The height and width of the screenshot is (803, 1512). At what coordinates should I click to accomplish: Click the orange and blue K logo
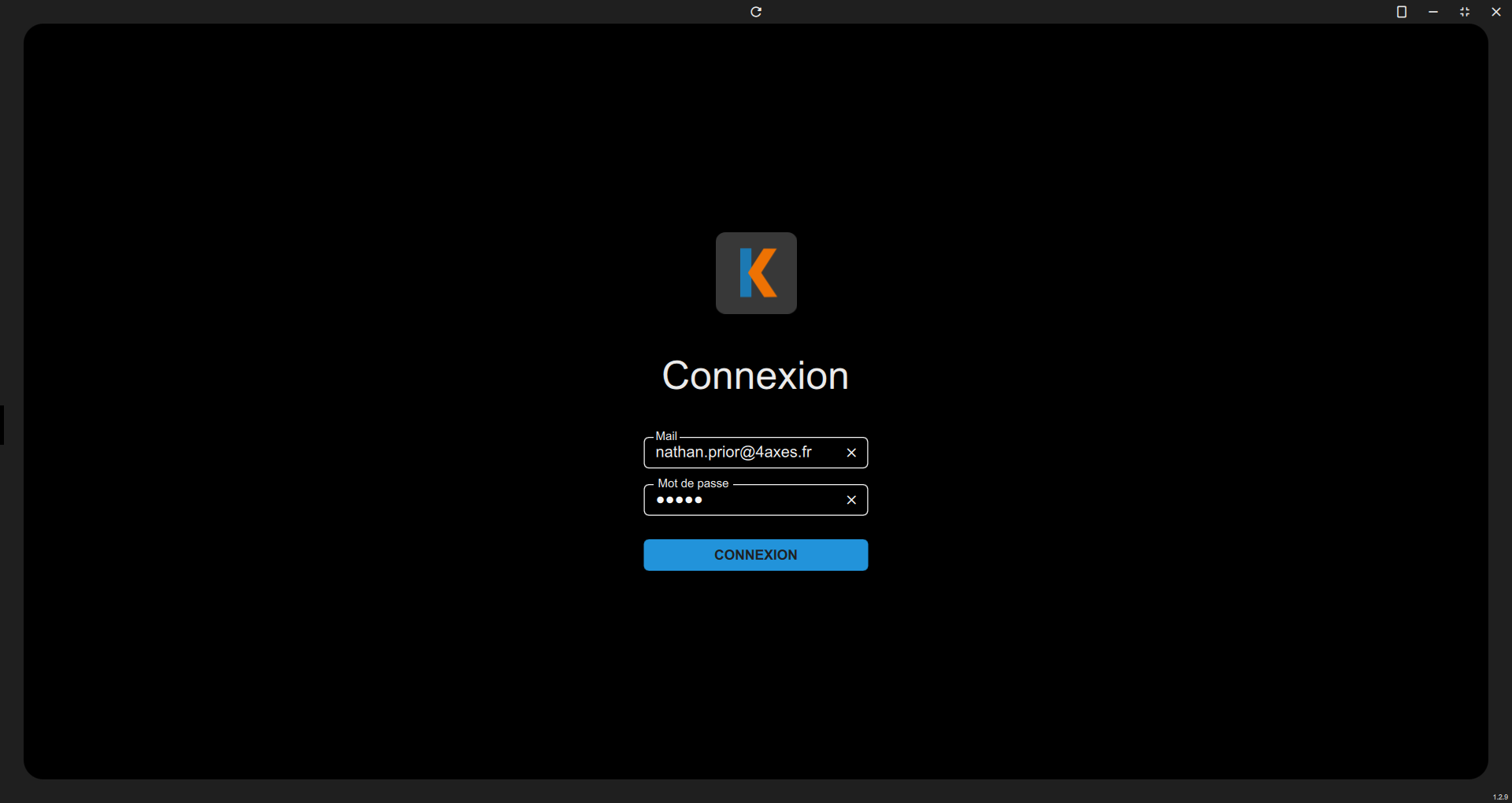(x=756, y=273)
